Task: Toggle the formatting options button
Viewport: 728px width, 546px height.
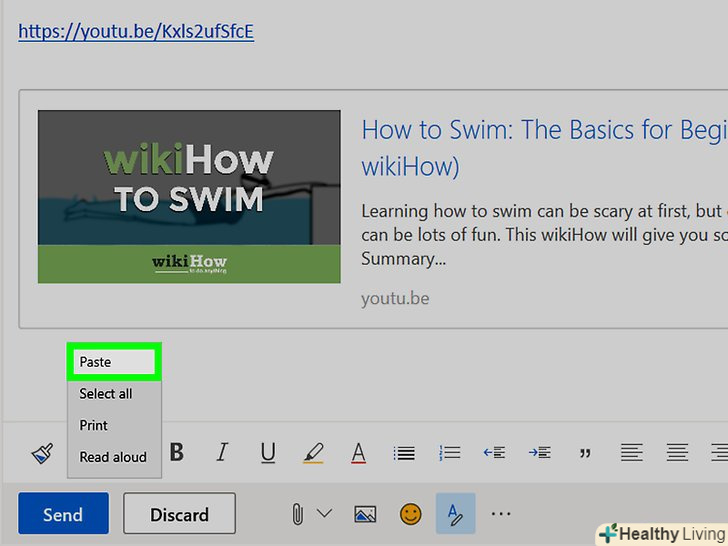Action: coord(455,513)
